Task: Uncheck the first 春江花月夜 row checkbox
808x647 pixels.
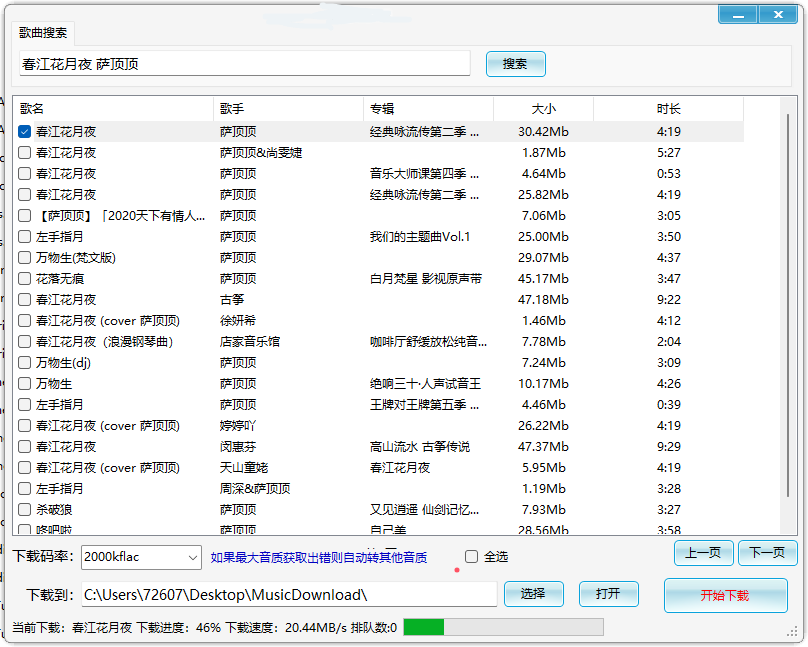Action: coord(24,130)
